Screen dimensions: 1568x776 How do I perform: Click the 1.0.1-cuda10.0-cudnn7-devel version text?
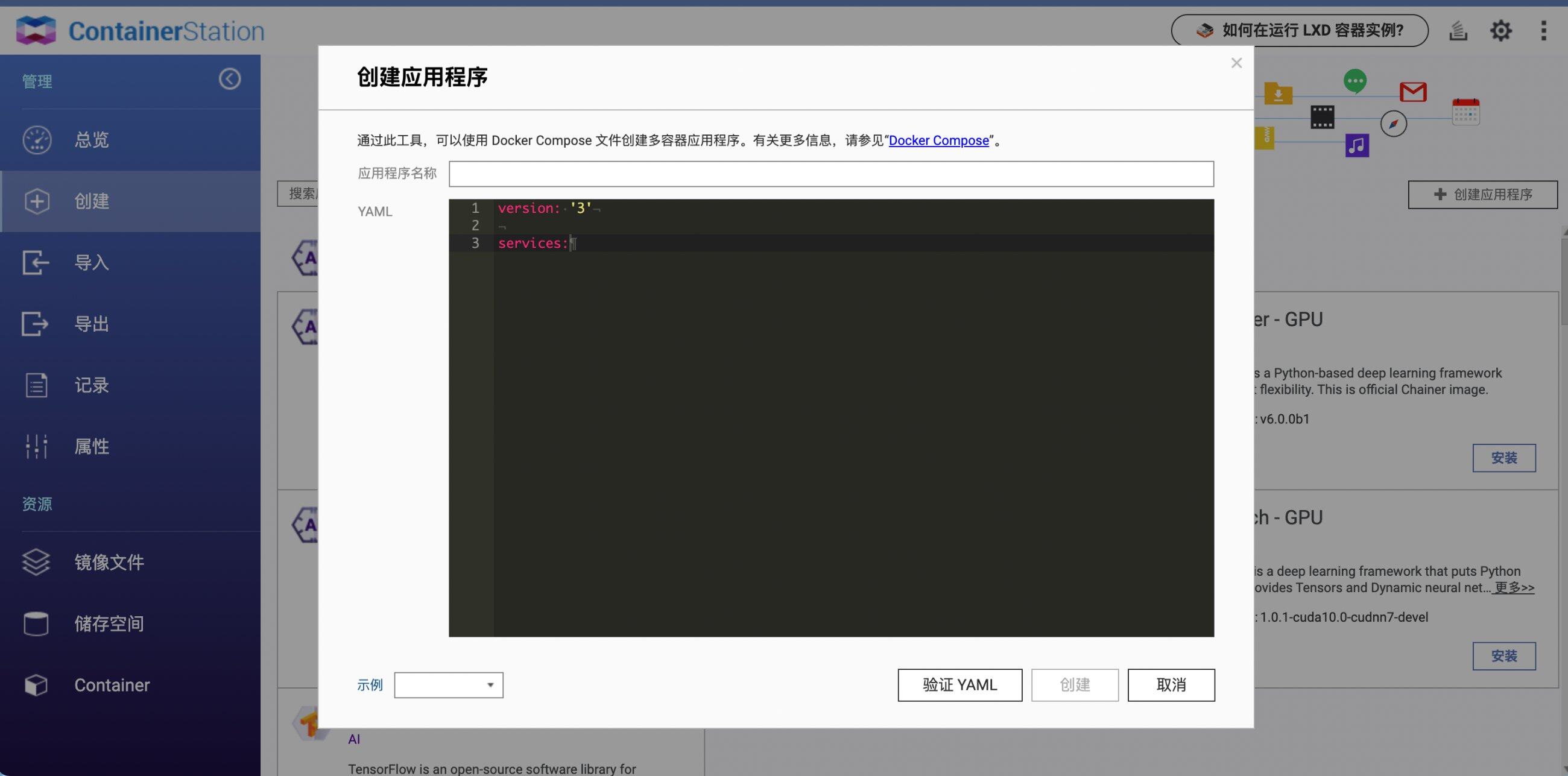pos(1344,617)
